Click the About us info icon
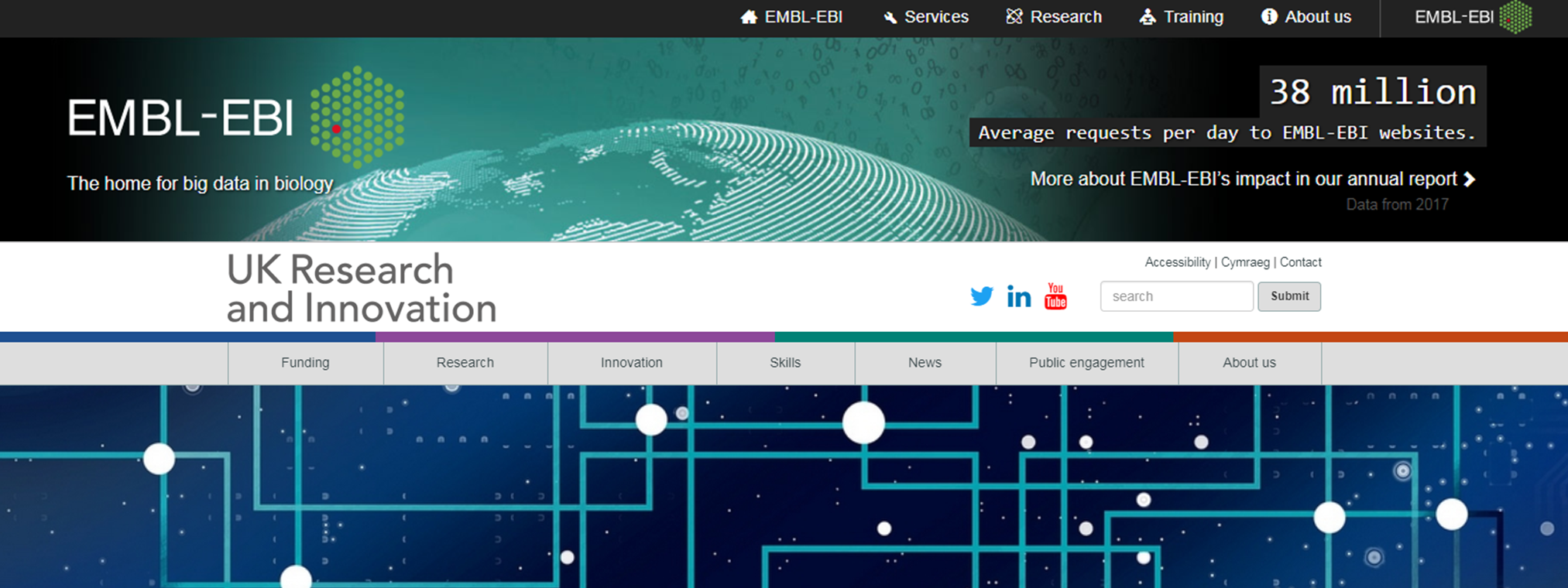 coord(1269,16)
